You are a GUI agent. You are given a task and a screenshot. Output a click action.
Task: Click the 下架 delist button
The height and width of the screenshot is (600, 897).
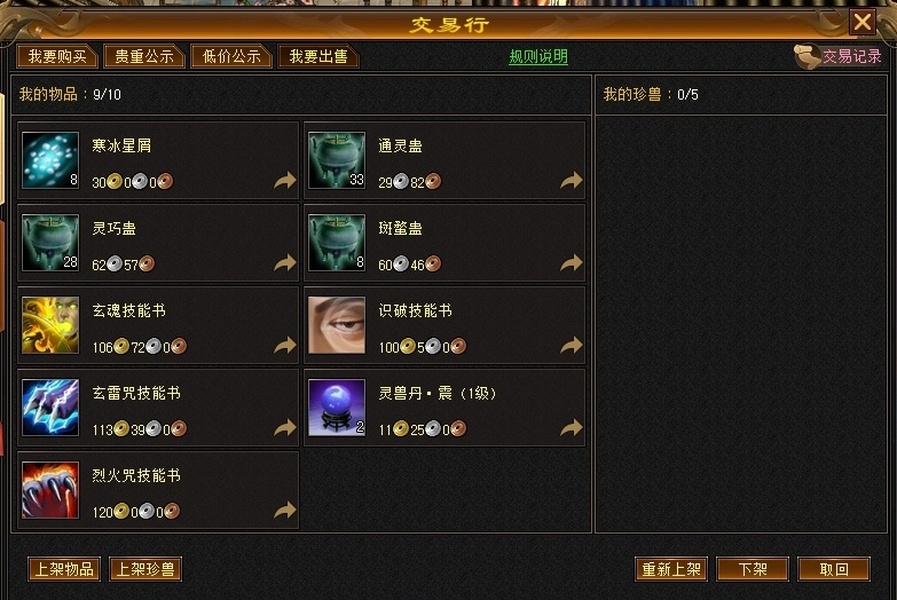pyautogui.click(x=752, y=569)
